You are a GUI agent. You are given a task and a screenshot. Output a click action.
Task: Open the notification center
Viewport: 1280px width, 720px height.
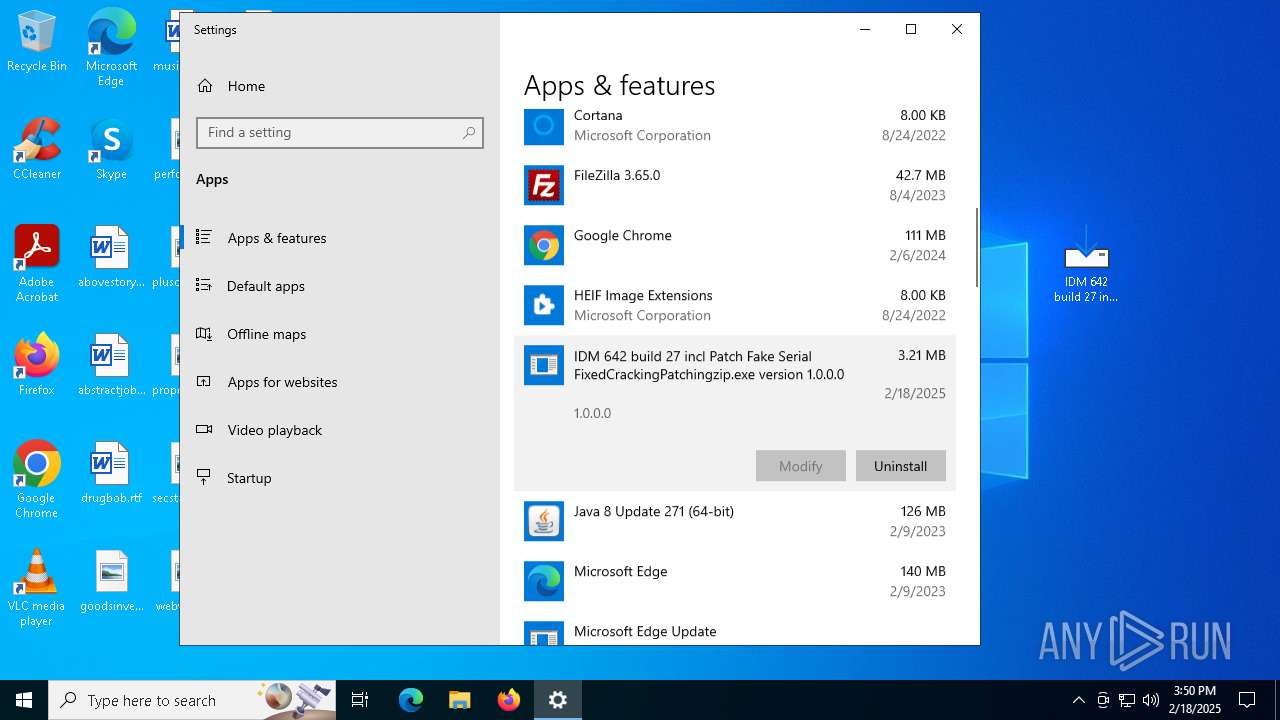(1247, 700)
